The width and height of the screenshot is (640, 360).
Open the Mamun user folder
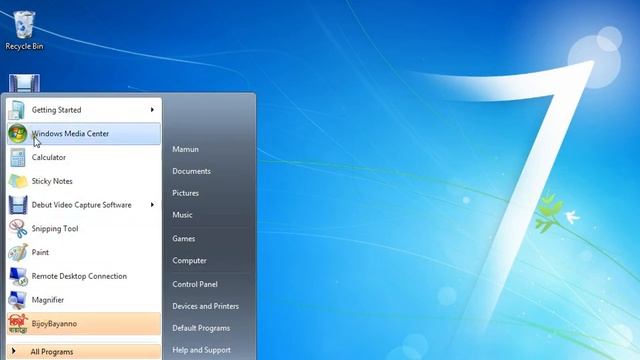[186, 149]
